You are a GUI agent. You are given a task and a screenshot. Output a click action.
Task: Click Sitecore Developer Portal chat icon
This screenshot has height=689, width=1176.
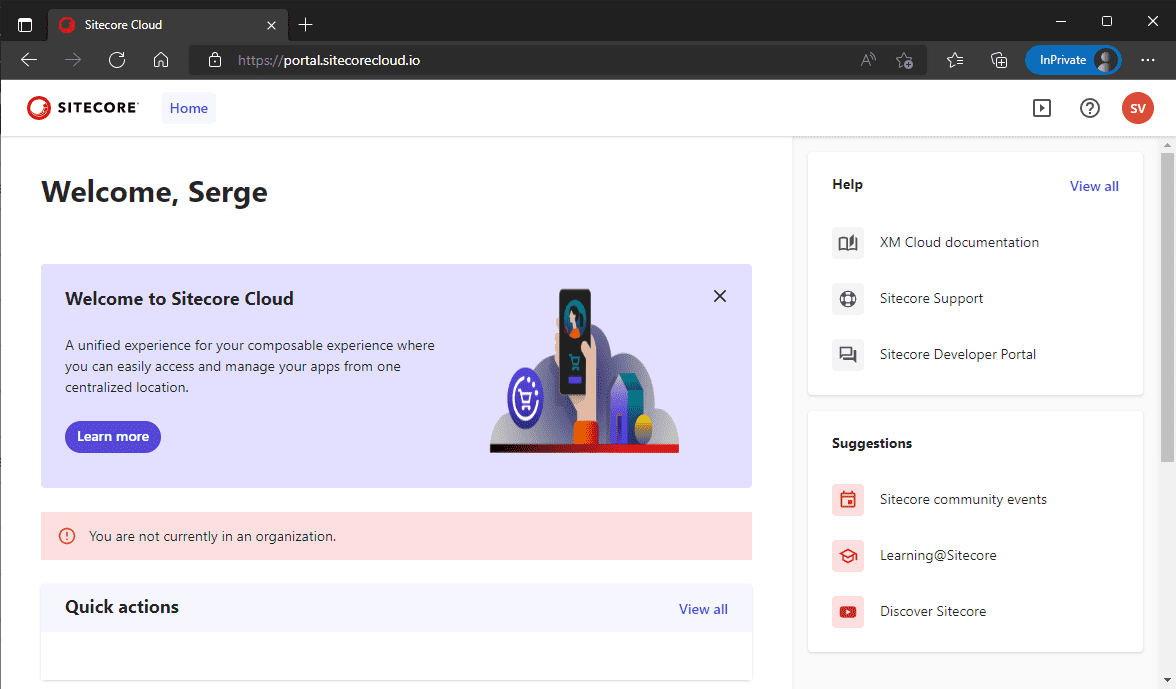(x=848, y=355)
